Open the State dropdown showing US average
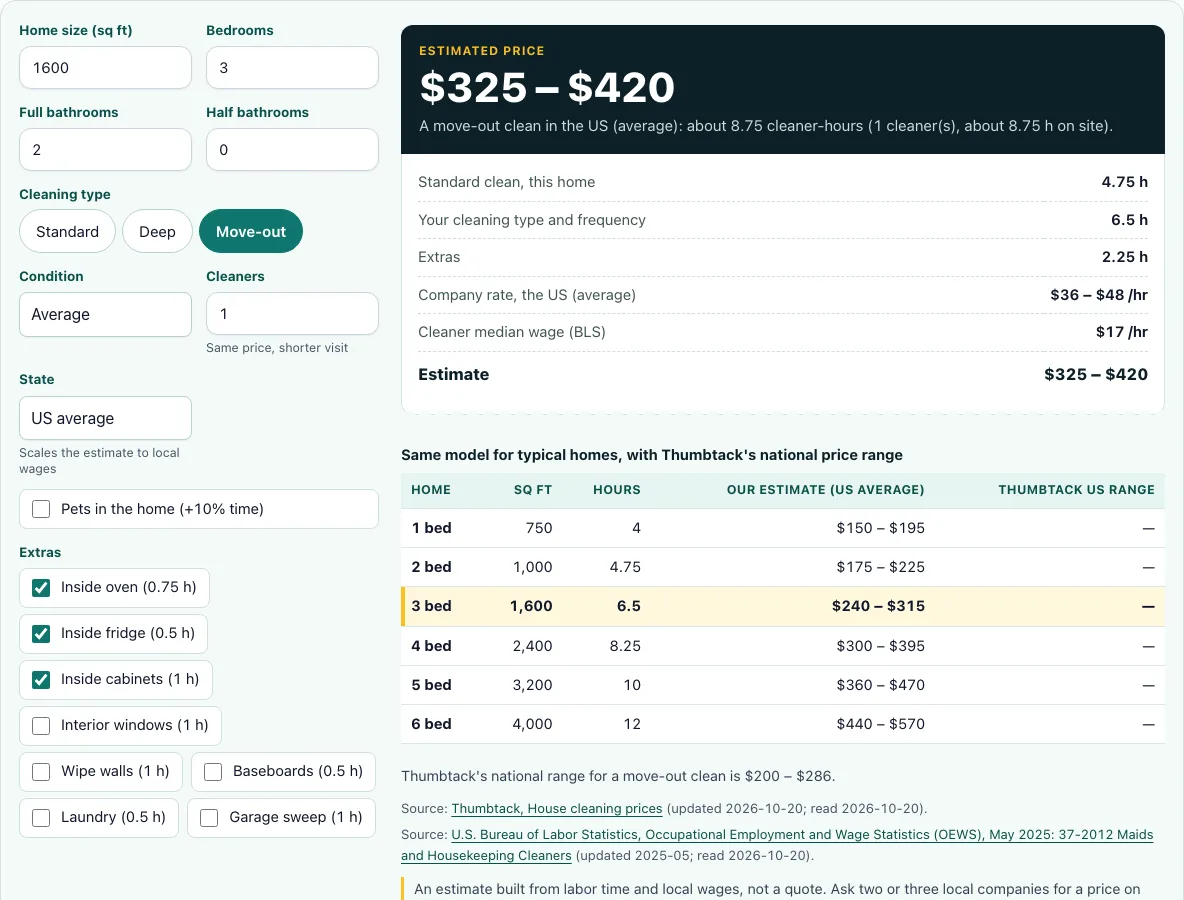This screenshot has height=900, width=1184. [105, 418]
